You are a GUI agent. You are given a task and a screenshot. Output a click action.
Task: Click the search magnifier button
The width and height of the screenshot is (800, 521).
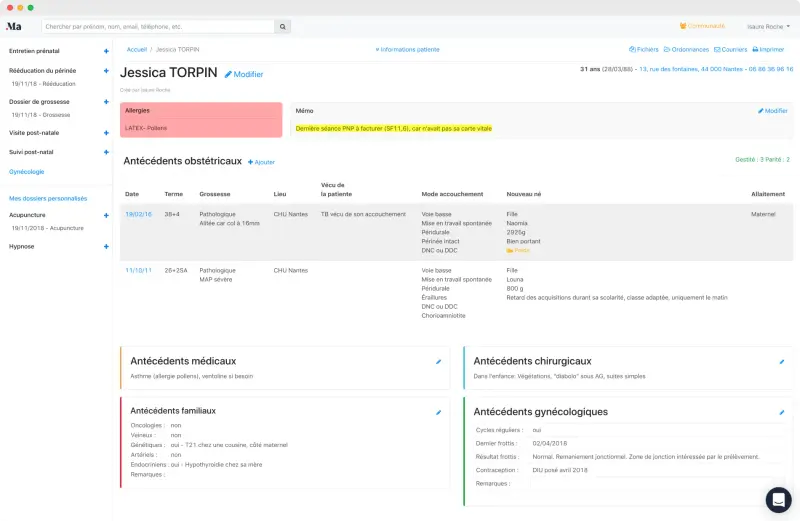point(283,27)
